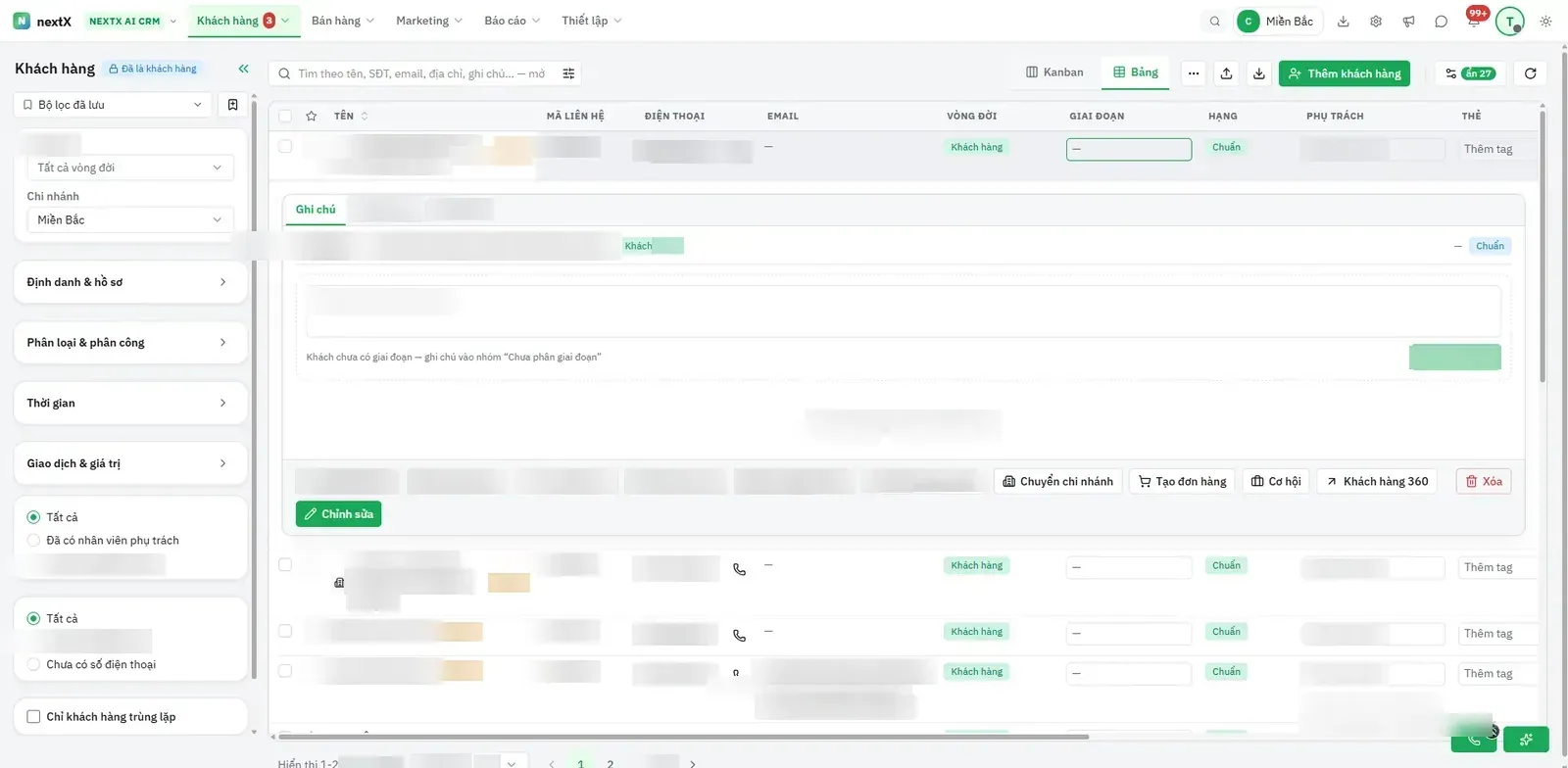Save current filter with the bookmark-plus icon

coord(232,105)
